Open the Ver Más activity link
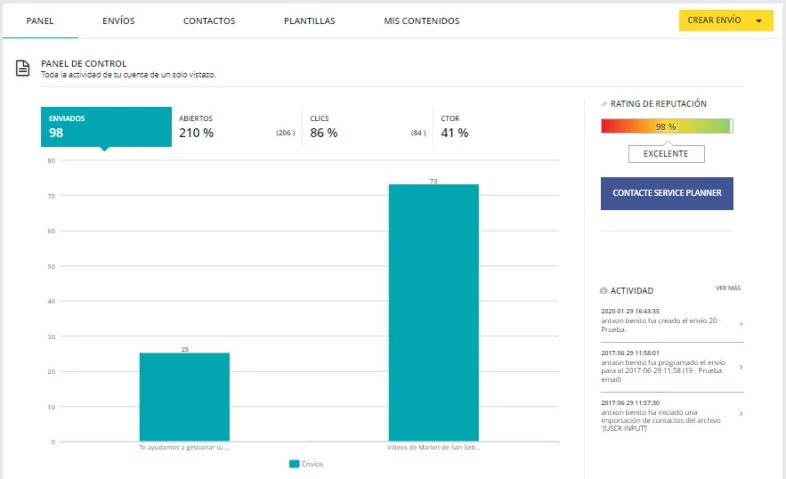 tap(728, 288)
